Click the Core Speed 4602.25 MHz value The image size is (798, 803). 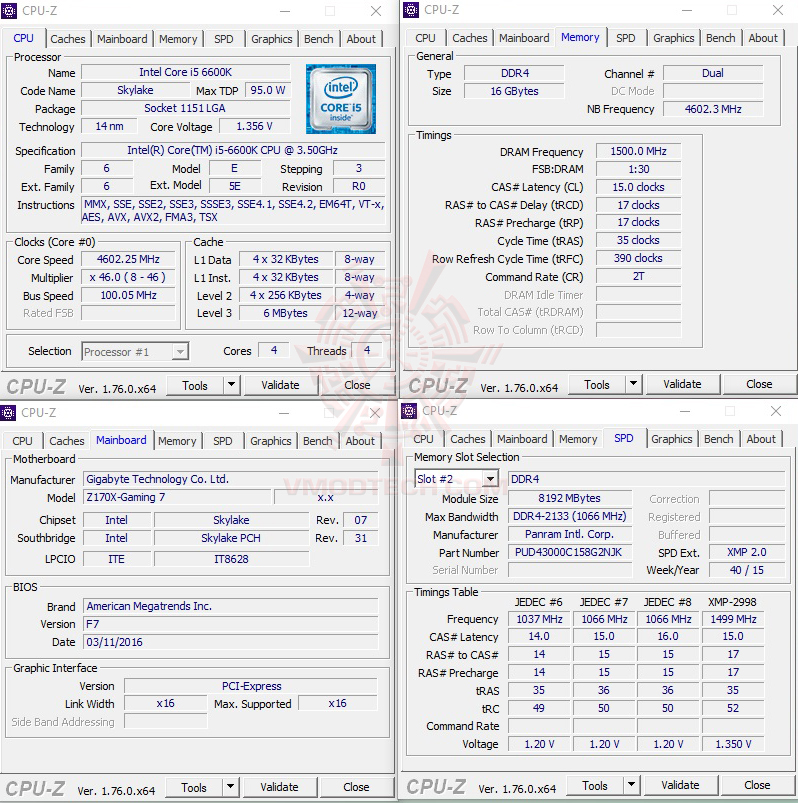[x=128, y=259]
